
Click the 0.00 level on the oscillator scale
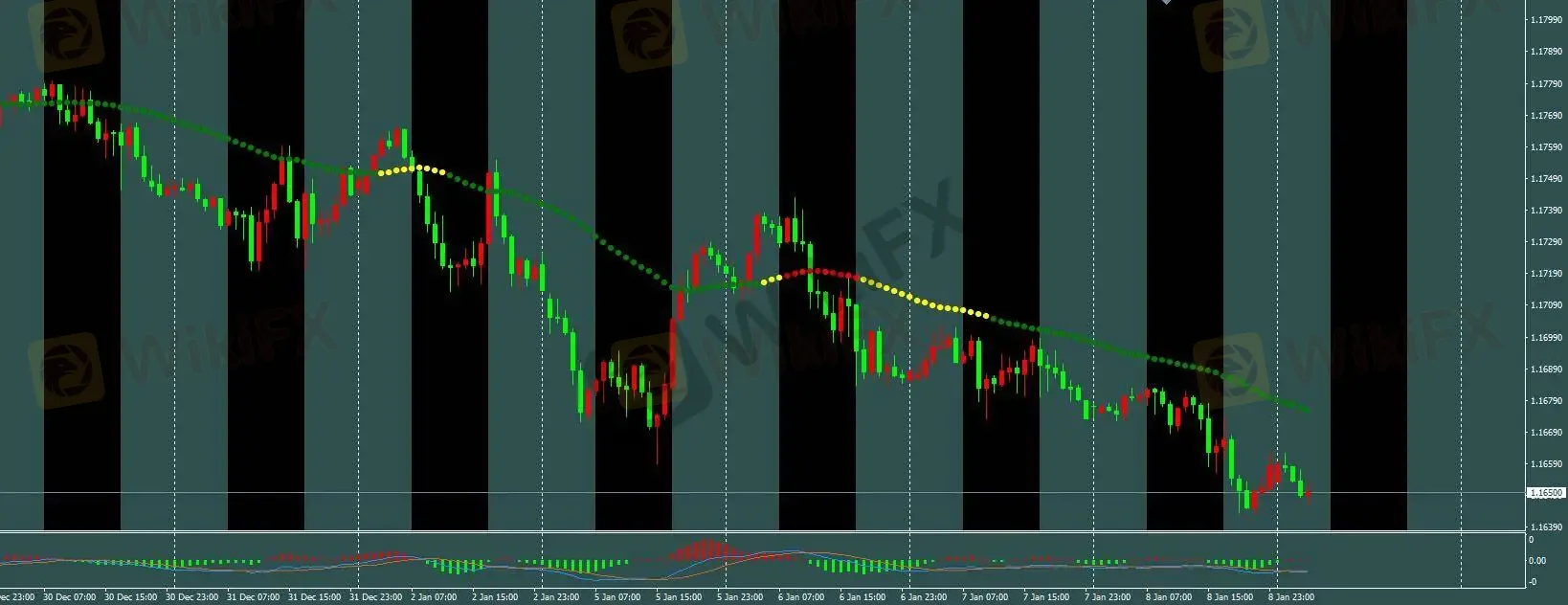(x=1537, y=561)
